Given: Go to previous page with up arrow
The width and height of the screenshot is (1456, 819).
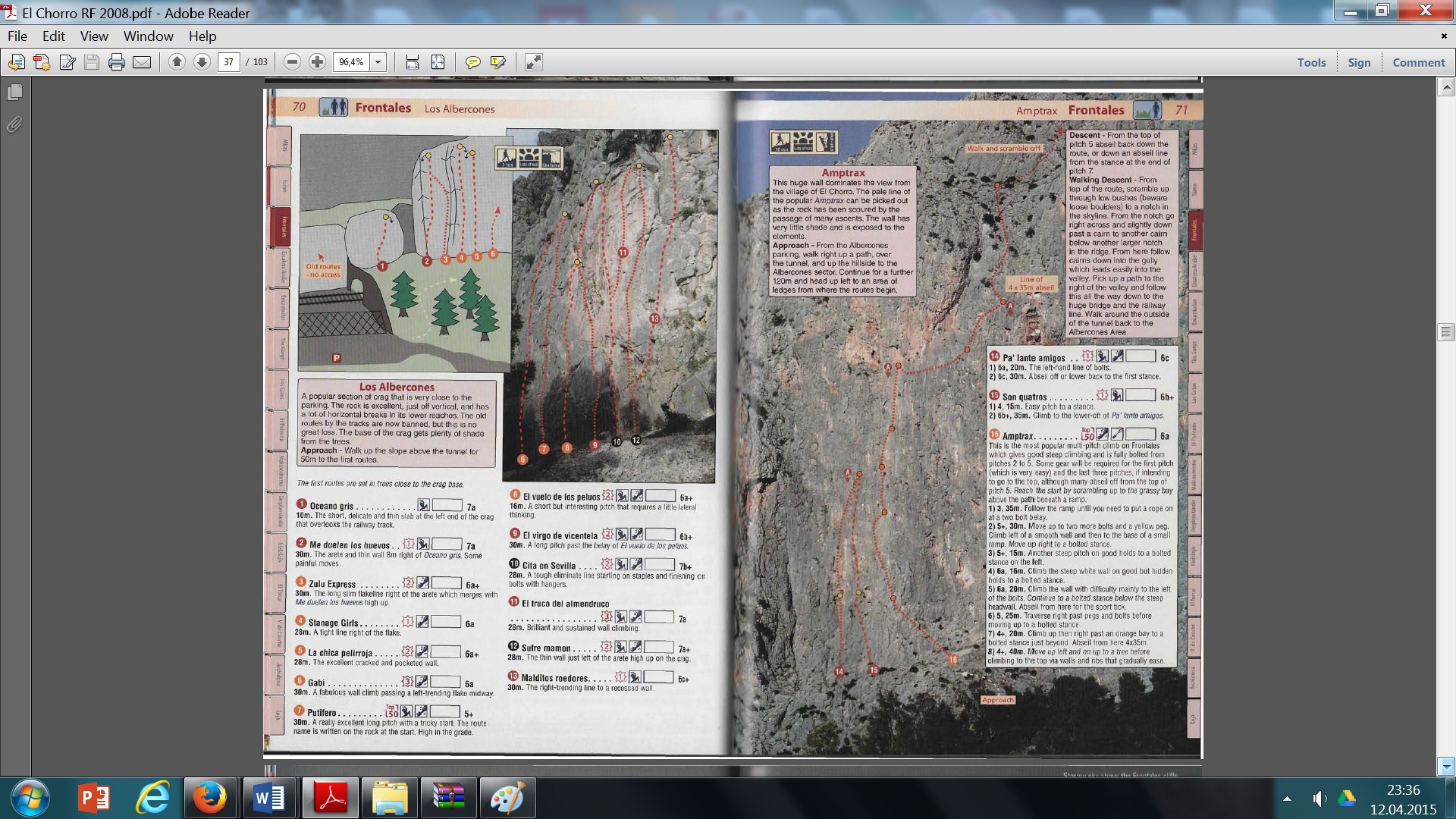Looking at the screenshot, I should (177, 62).
